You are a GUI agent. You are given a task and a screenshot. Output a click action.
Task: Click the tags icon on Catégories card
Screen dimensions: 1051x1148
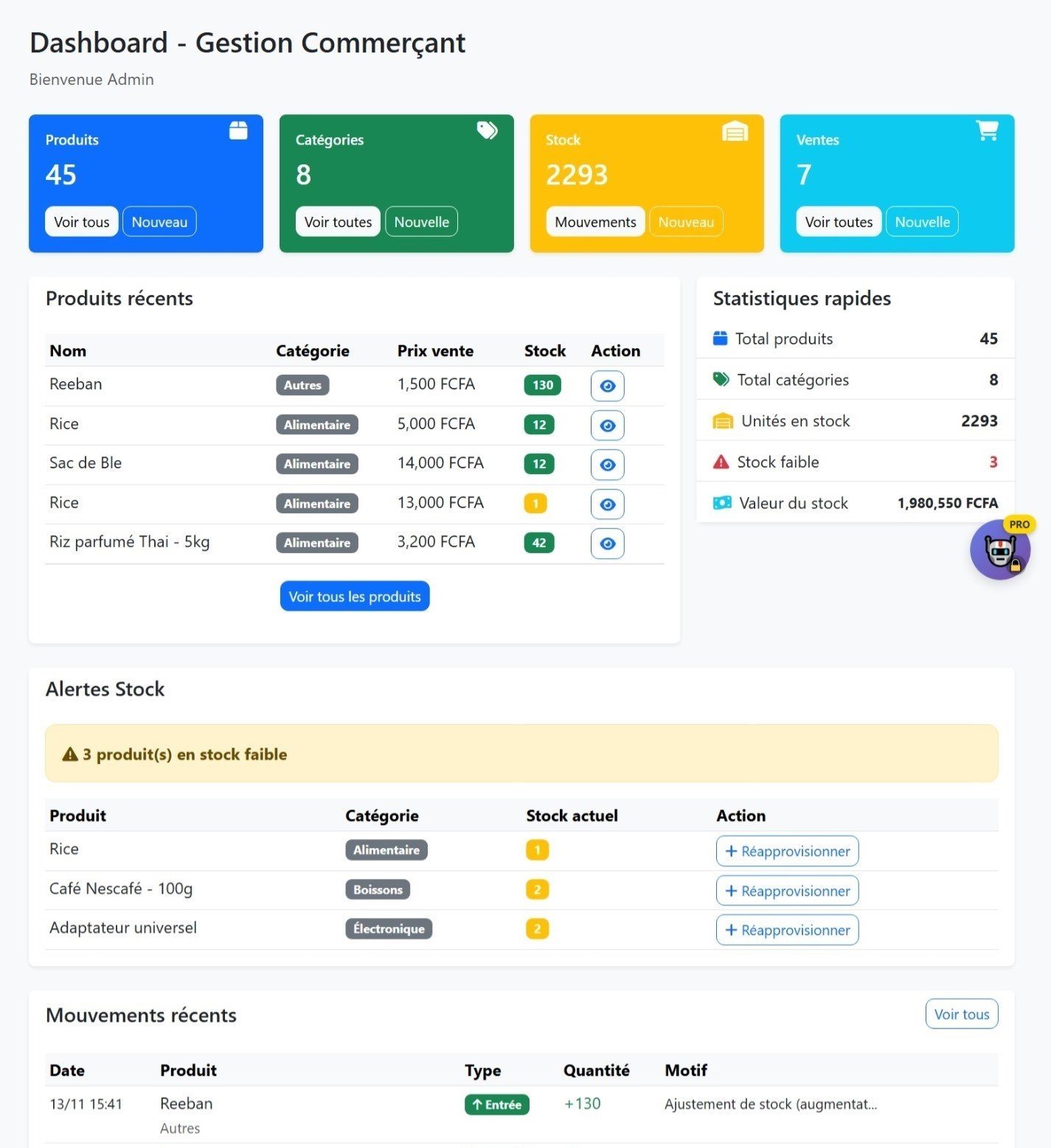coord(487,131)
